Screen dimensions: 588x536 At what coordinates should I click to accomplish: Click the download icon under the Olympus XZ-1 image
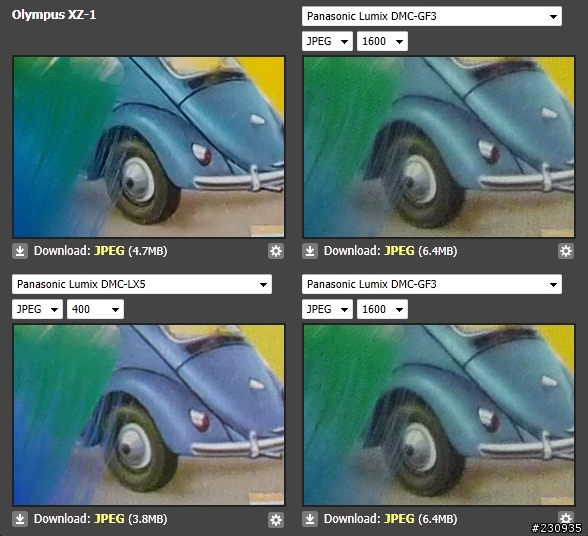tap(20, 251)
